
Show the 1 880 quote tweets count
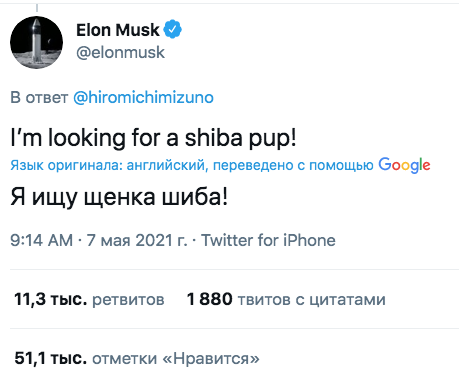pos(209,299)
